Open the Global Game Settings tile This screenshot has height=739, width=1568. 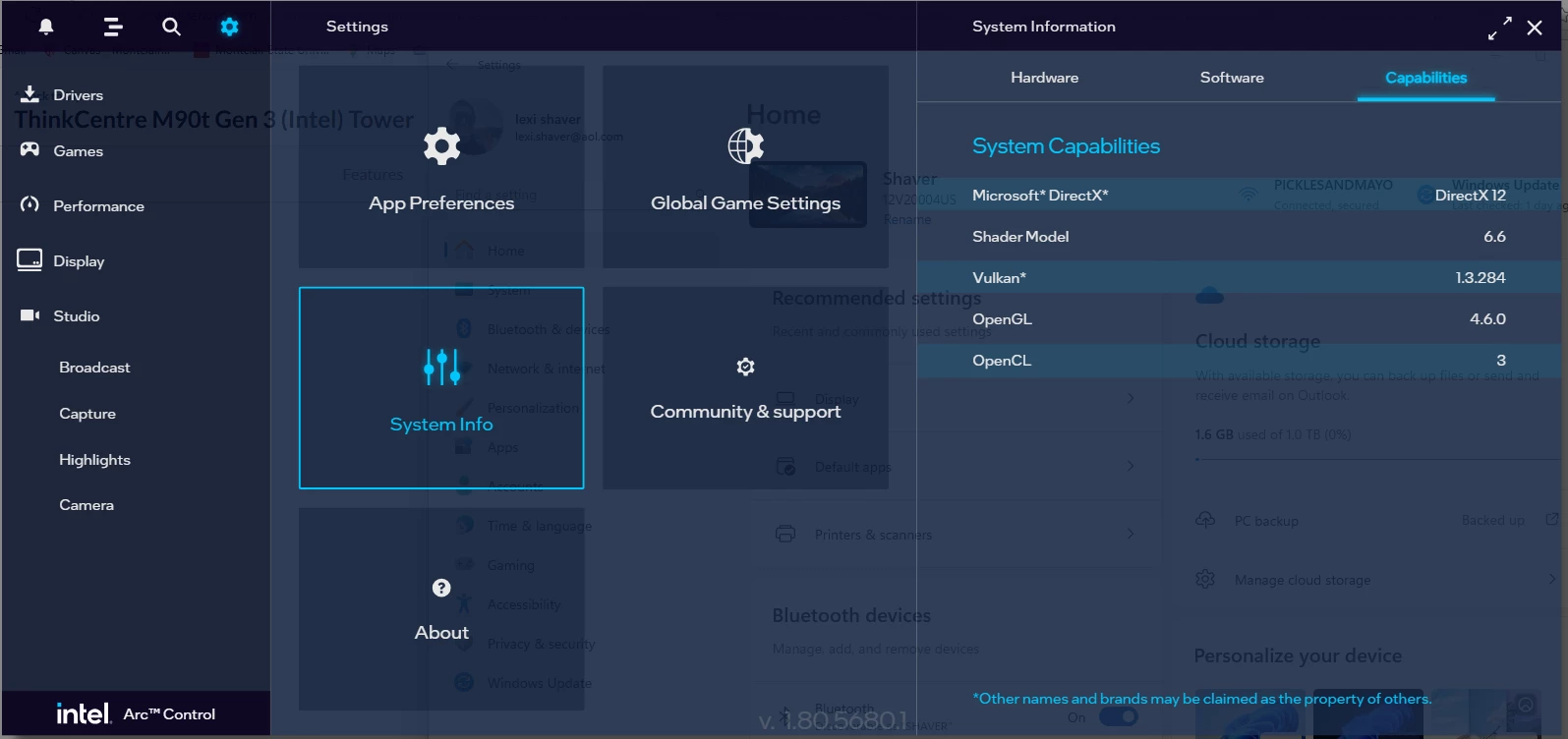click(745, 167)
